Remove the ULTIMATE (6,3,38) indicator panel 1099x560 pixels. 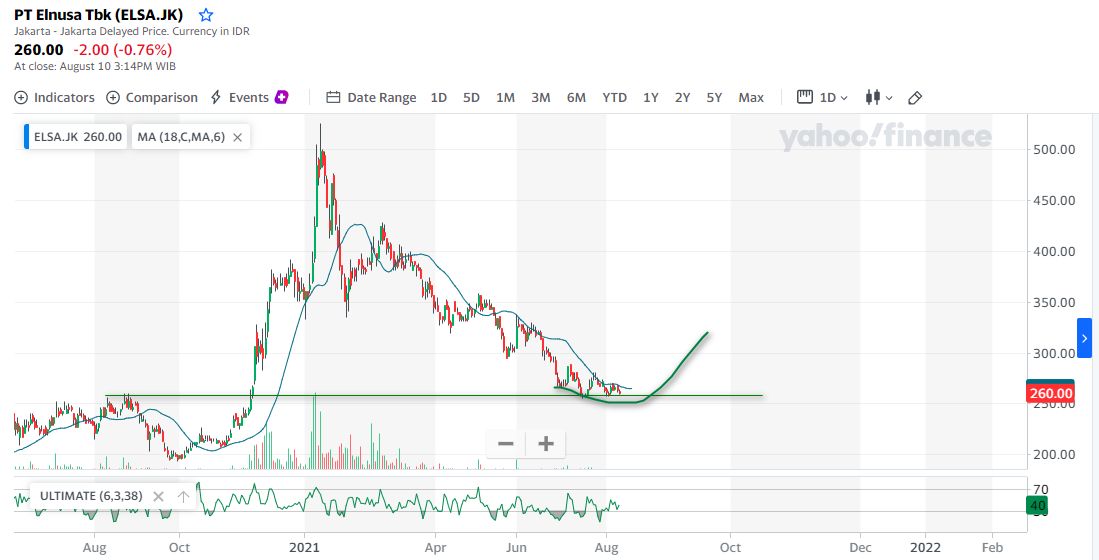[x=158, y=496]
